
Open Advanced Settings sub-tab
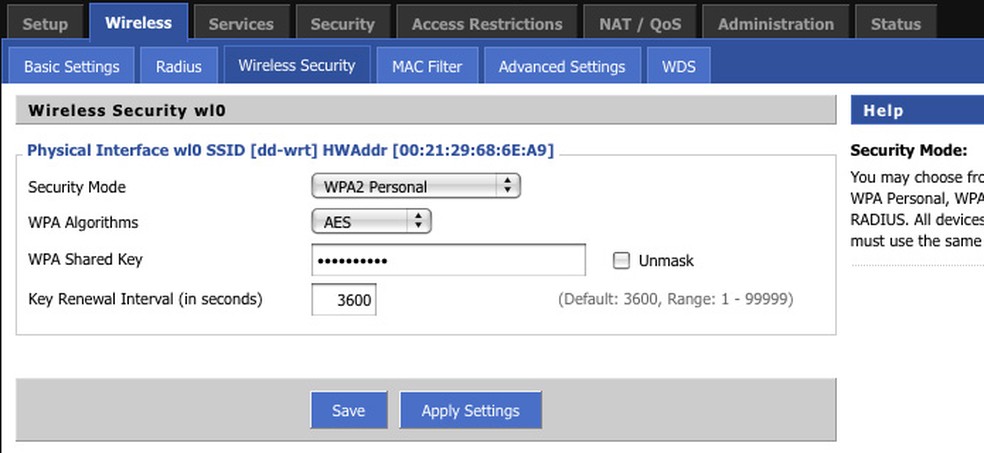562,67
